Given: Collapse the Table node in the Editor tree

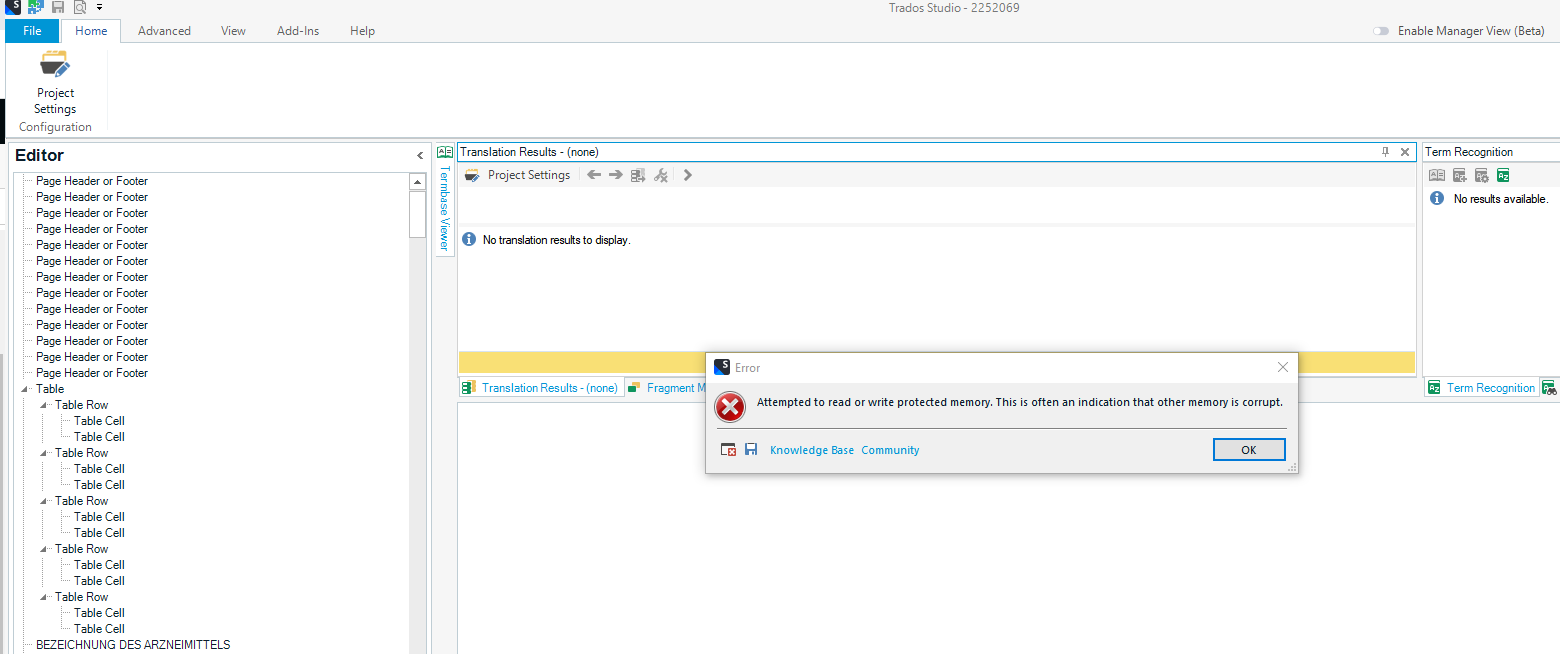Looking at the screenshot, I should click(25, 389).
